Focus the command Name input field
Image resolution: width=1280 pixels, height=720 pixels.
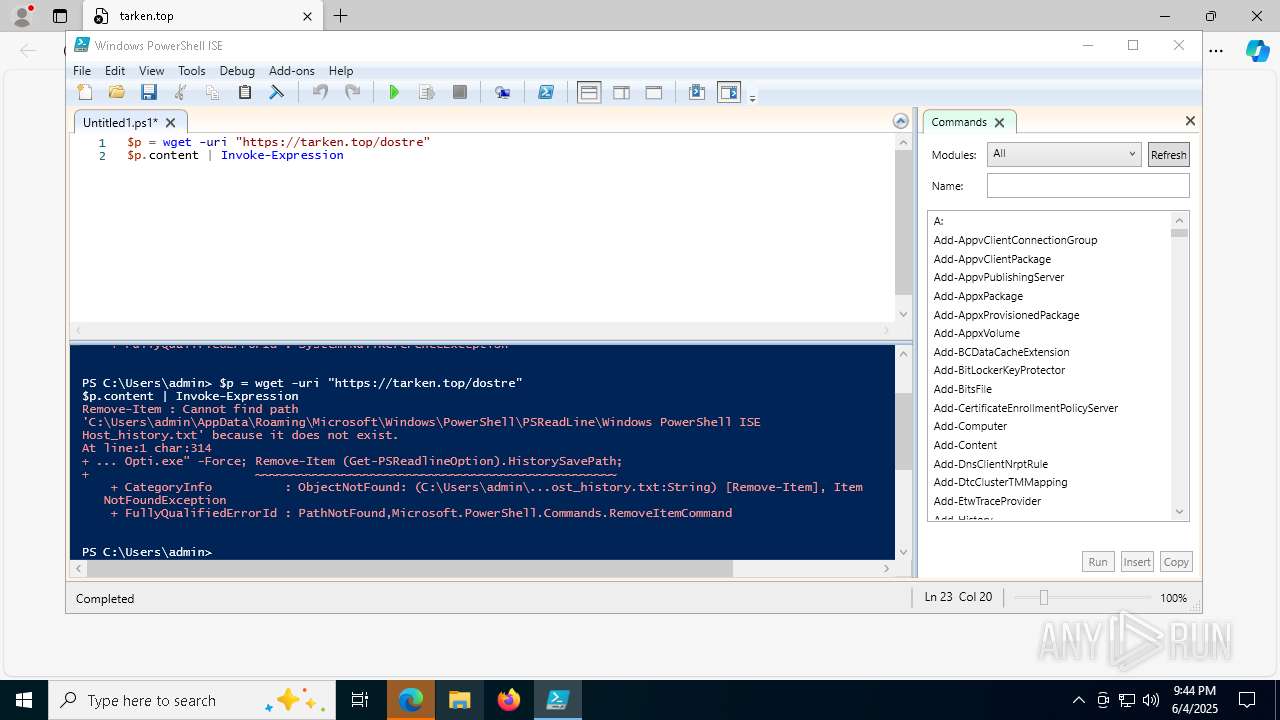click(1088, 186)
